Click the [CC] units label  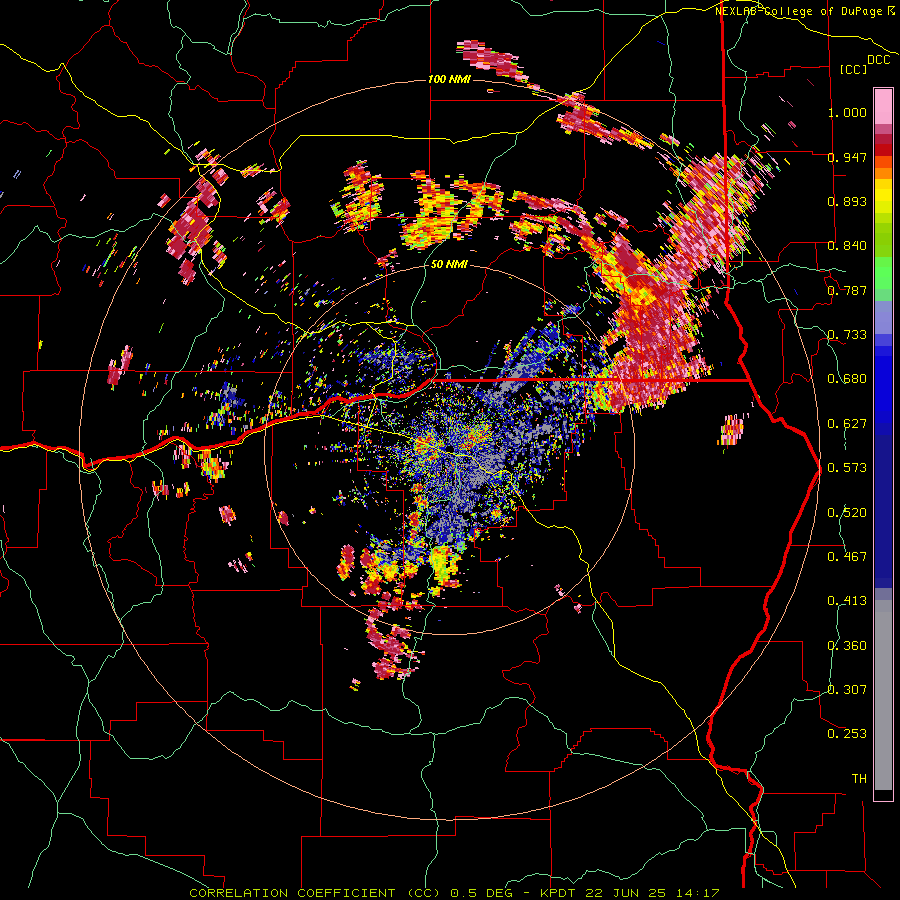click(854, 69)
